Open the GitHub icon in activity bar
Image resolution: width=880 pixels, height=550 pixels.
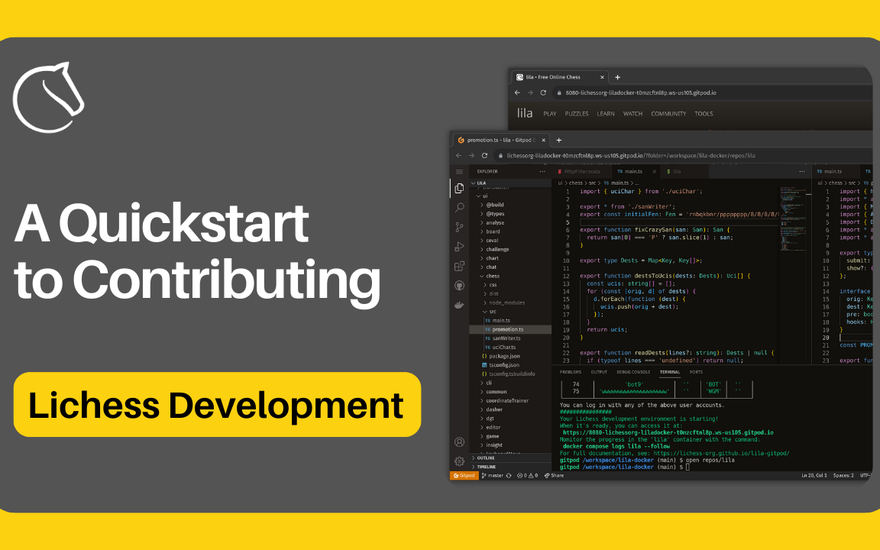tap(459, 286)
